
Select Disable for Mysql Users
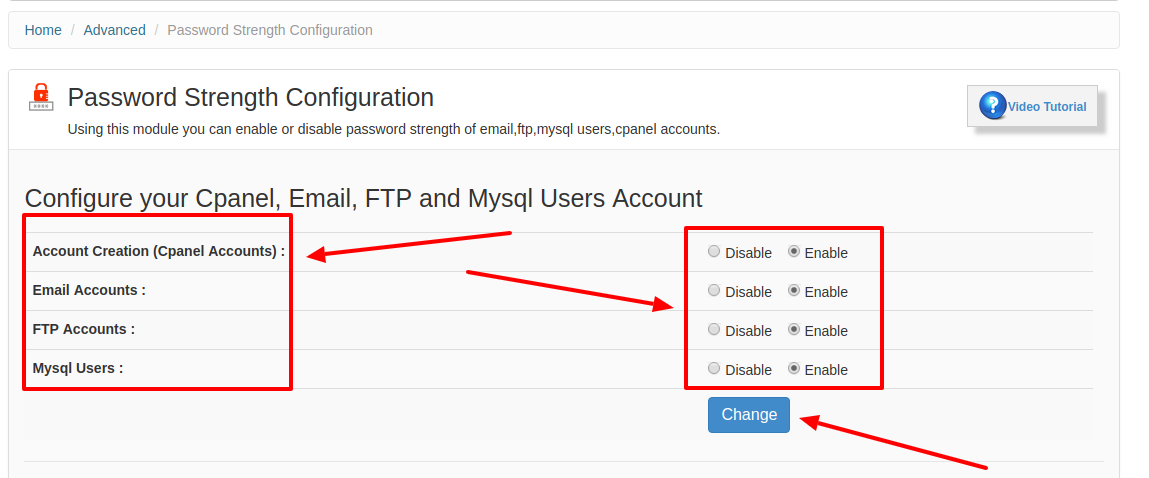(x=714, y=368)
